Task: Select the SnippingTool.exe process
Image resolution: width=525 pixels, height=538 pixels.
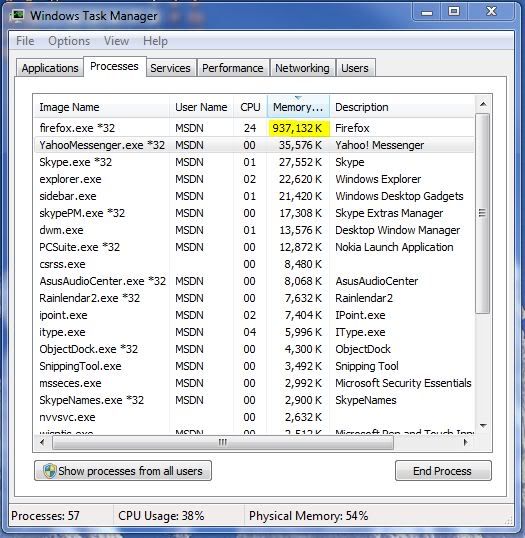Action: coord(254,366)
